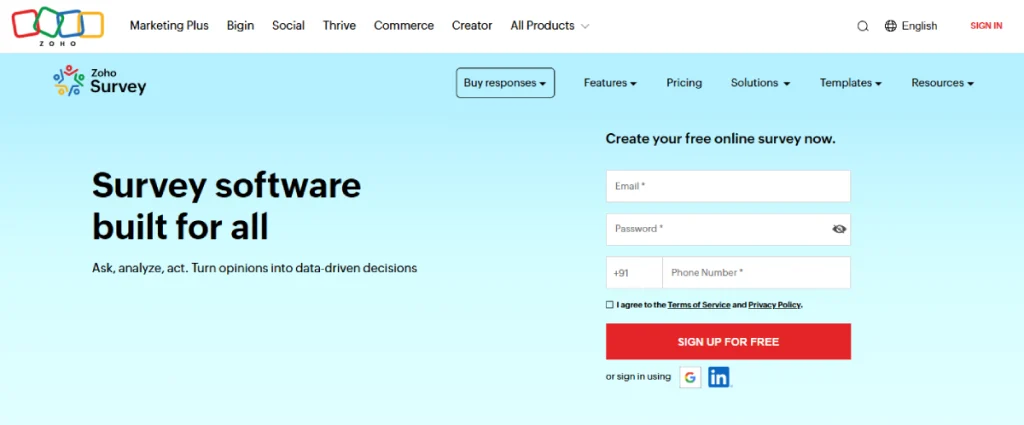Open the Creator menu item
The width and height of the screenshot is (1024, 425).
(472, 26)
